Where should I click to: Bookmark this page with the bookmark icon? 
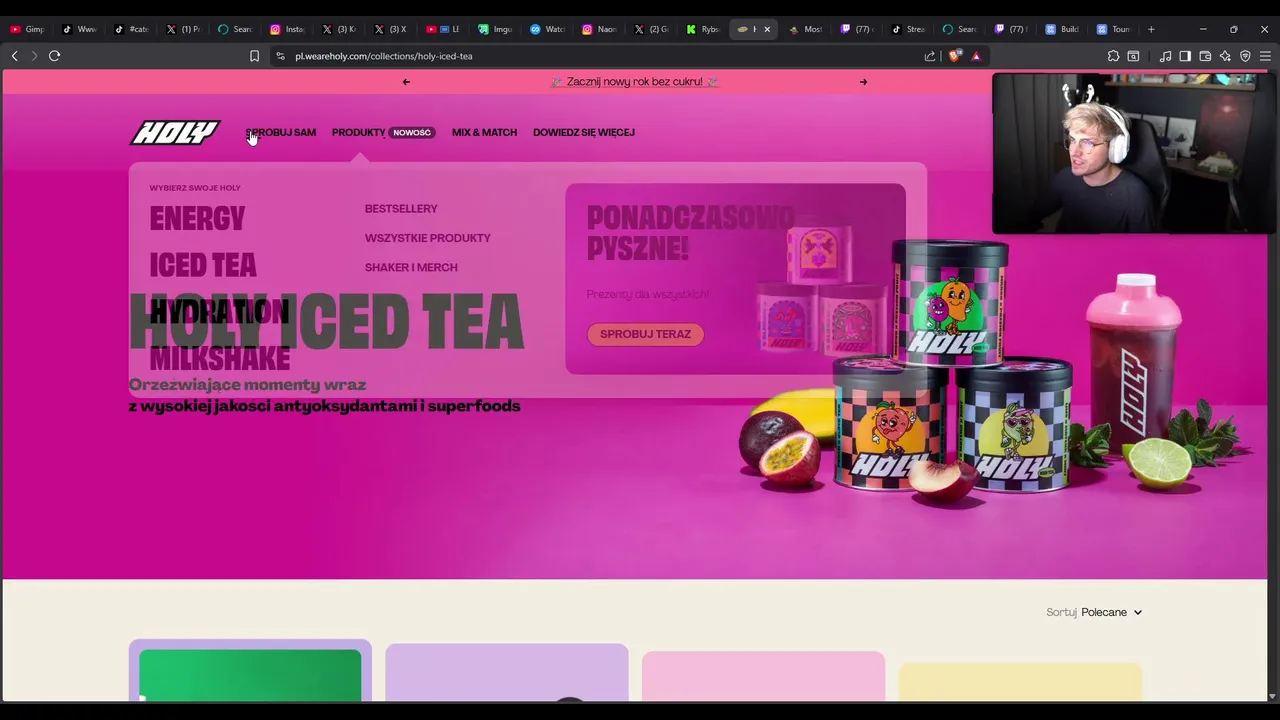pos(254,56)
